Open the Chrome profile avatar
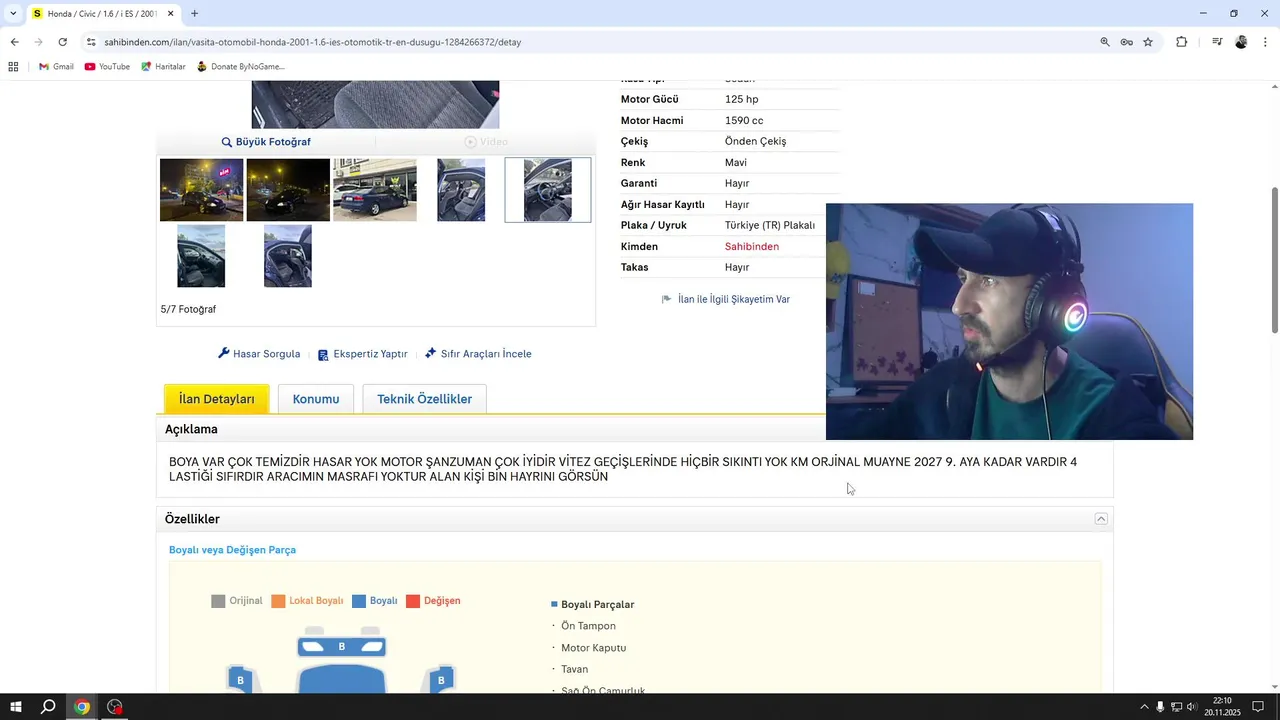 click(1241, 42)
